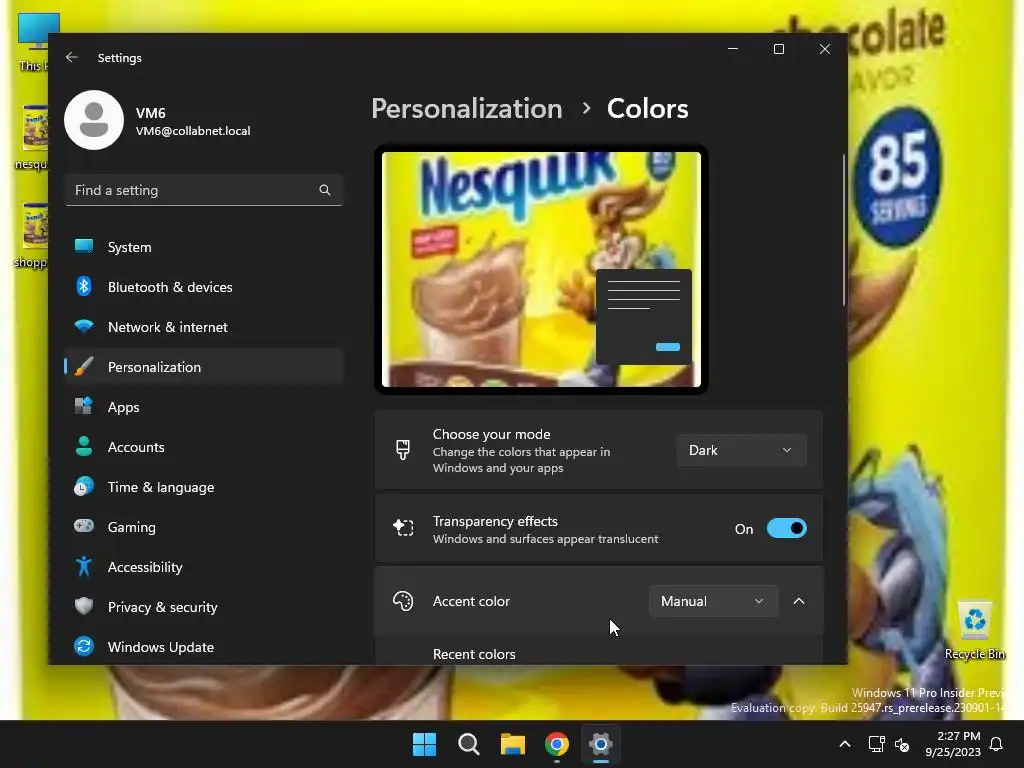Open This PC desktop icon
1024x768 pixels.
(35, 42)
